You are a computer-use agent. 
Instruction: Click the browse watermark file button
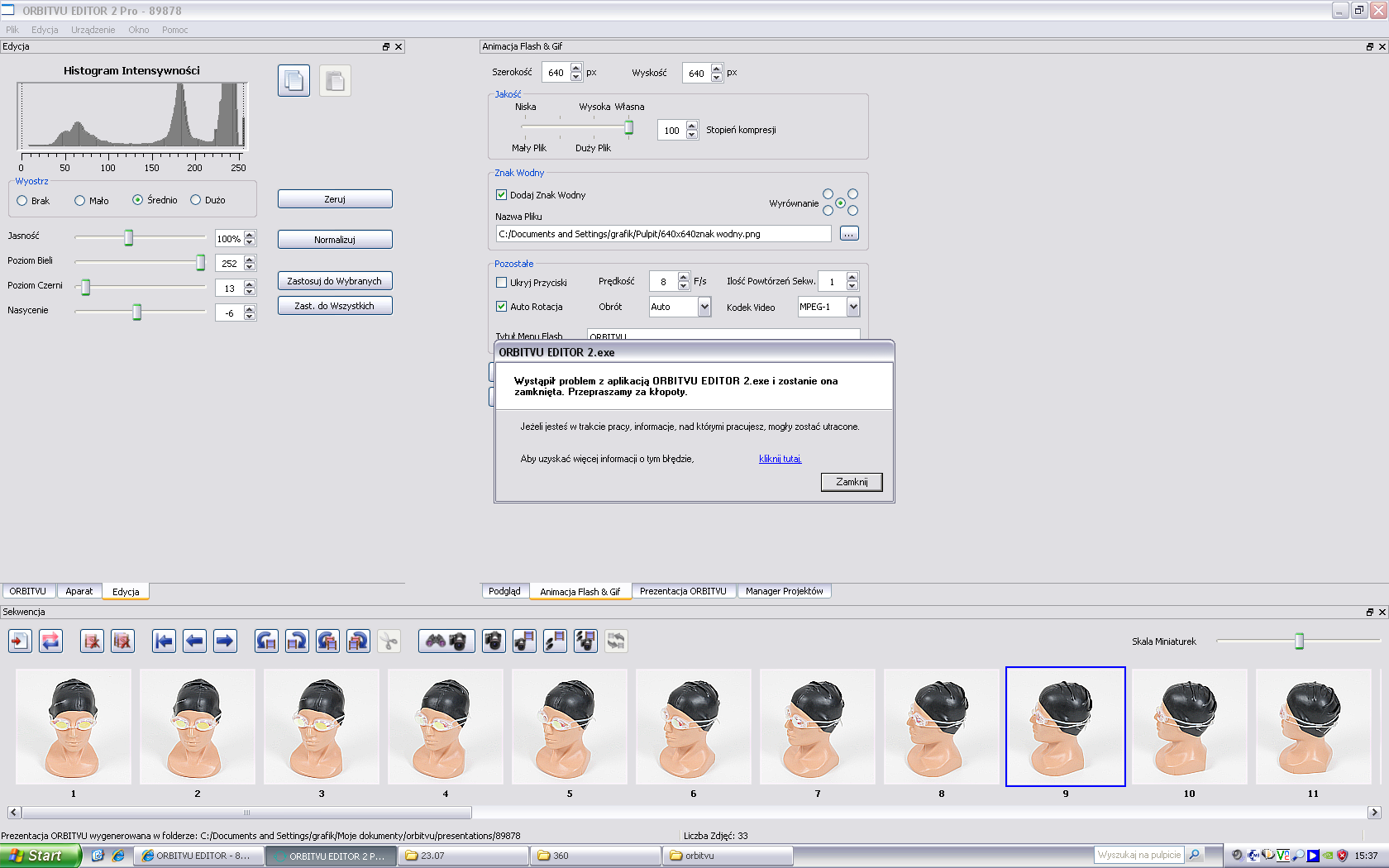click(x=849, y=234)
